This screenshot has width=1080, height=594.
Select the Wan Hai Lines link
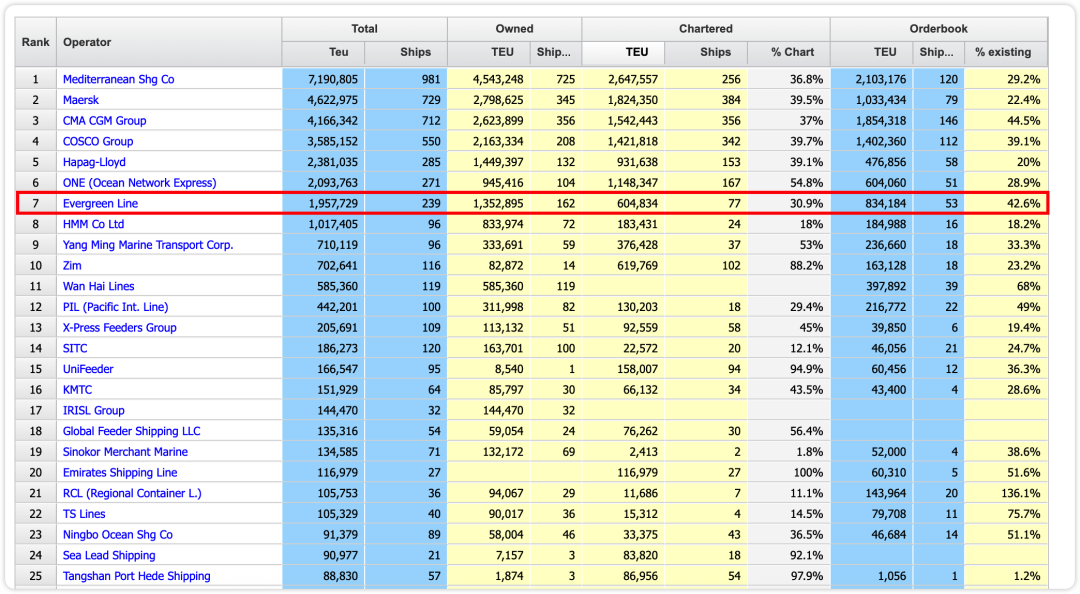click(x=98, y=286)
